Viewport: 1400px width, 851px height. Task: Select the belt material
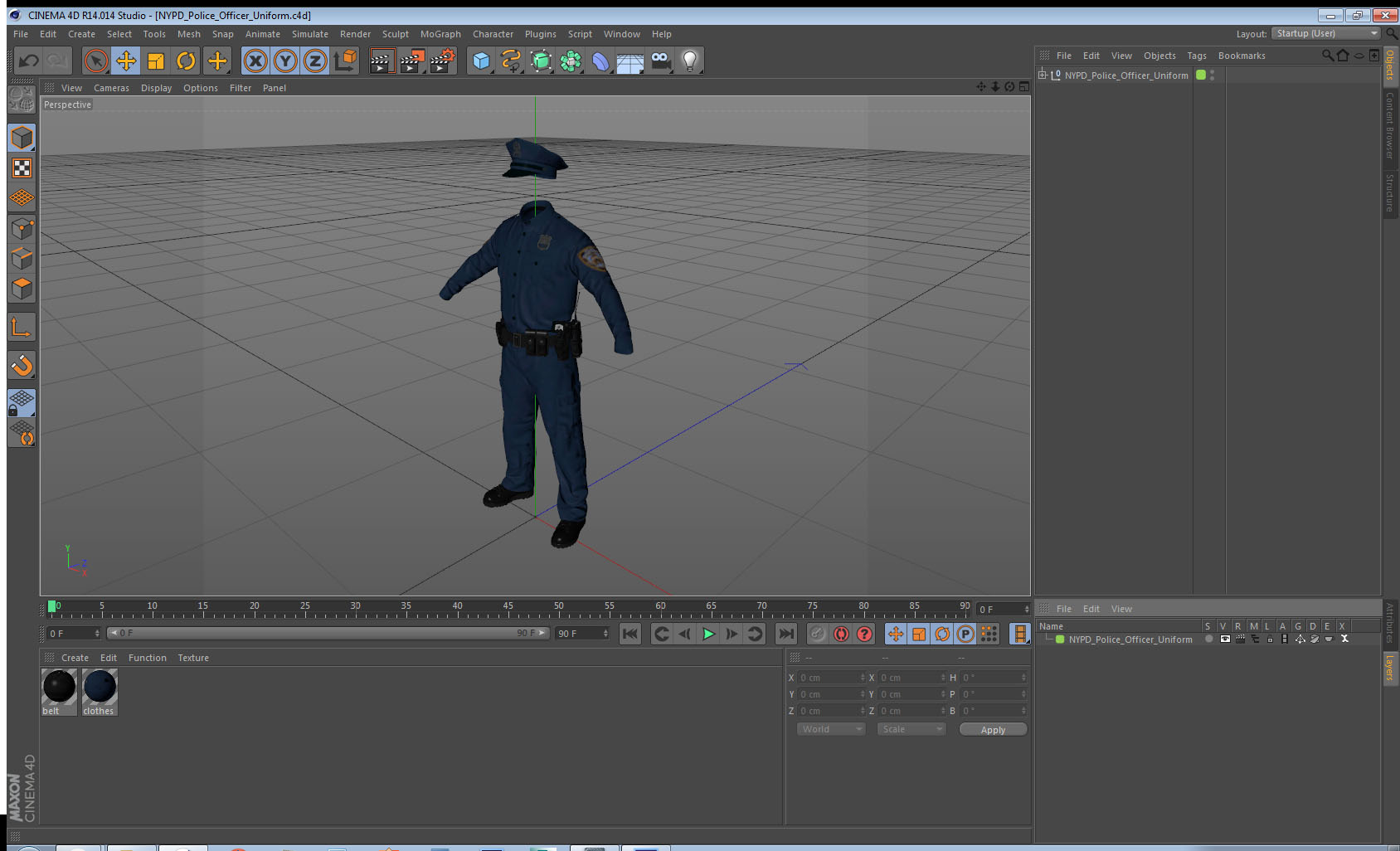click(x=59, y=692)
